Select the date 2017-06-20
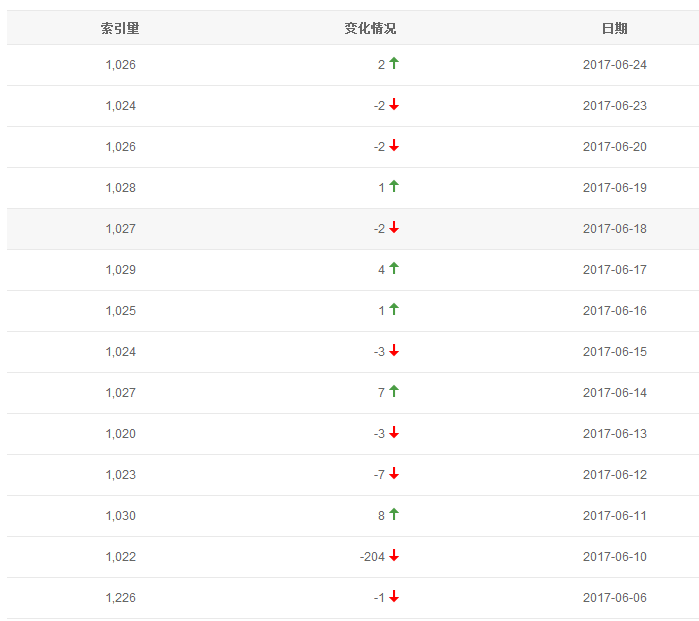The width and height of the screenshot is (699, 621). tap(615, 147)
